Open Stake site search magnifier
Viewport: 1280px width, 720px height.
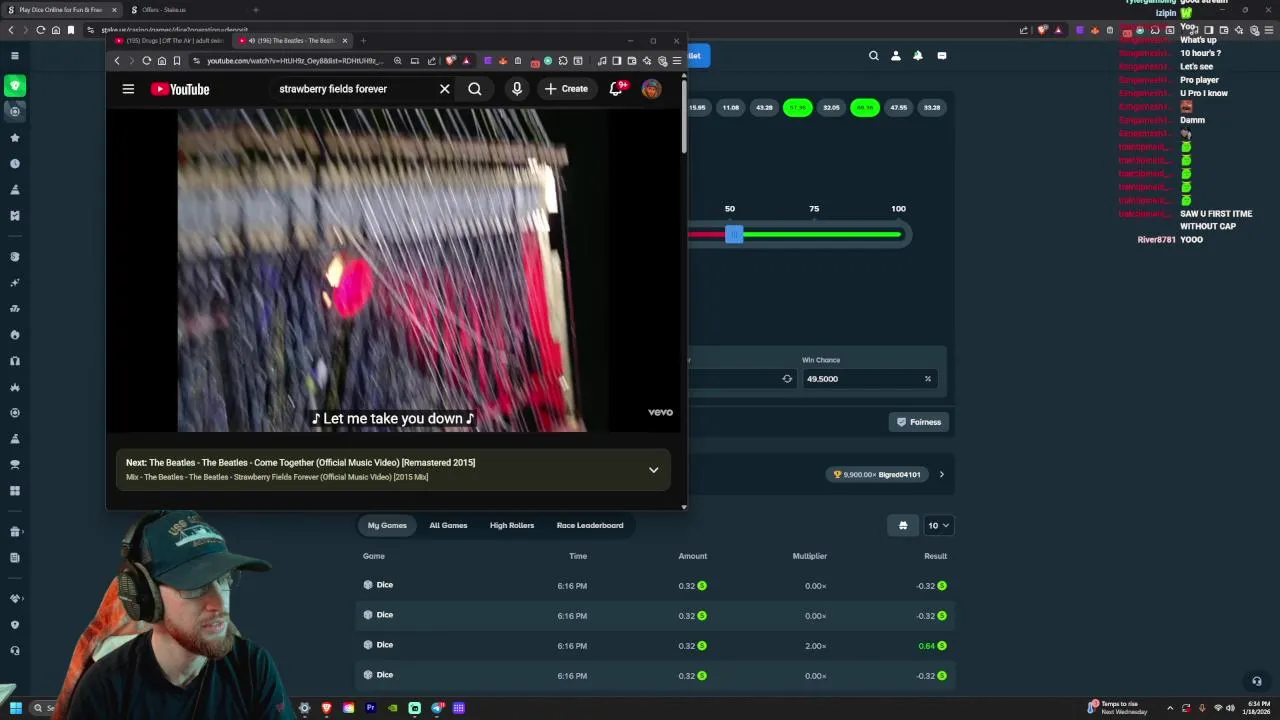[874, 56]
